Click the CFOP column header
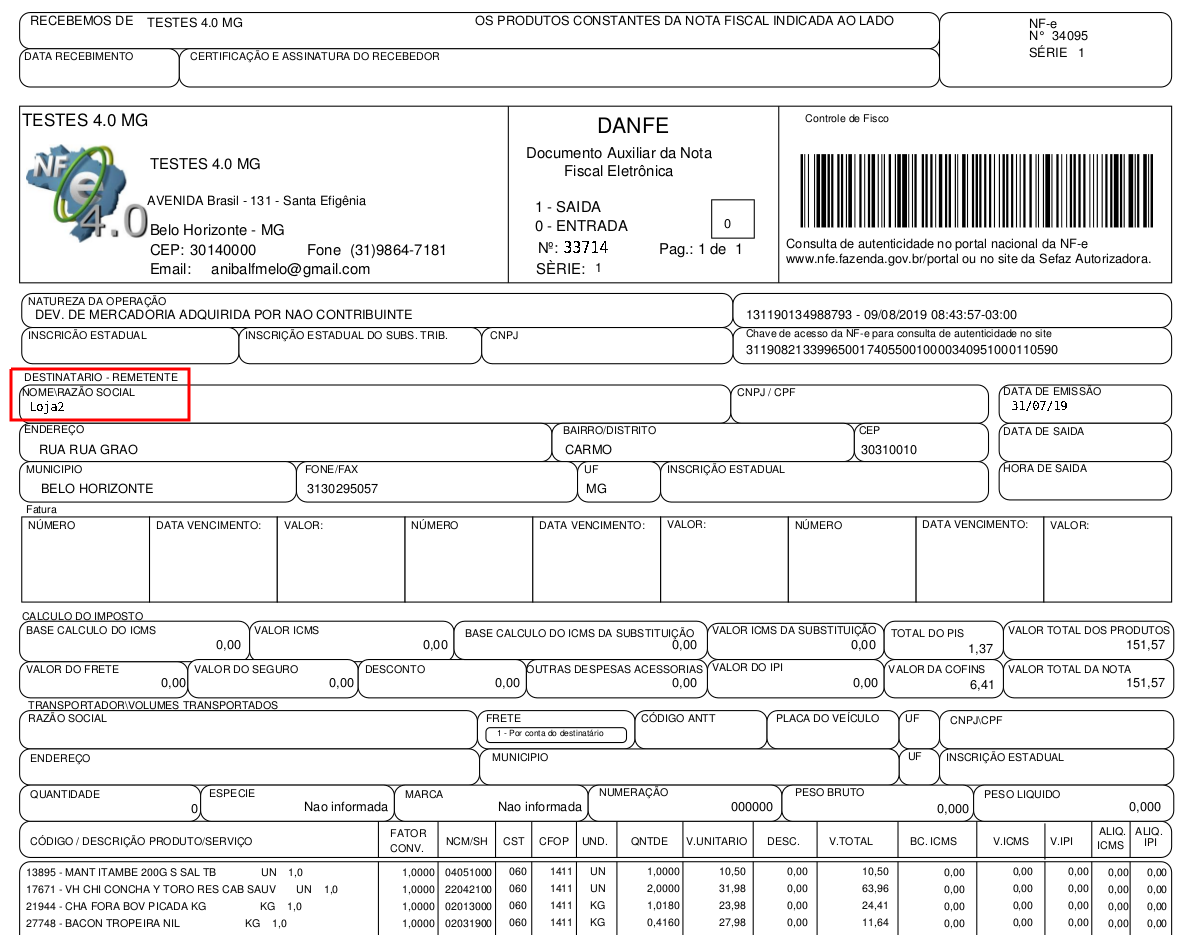Viewport: 1187px width, 935px height. (554, 841)
